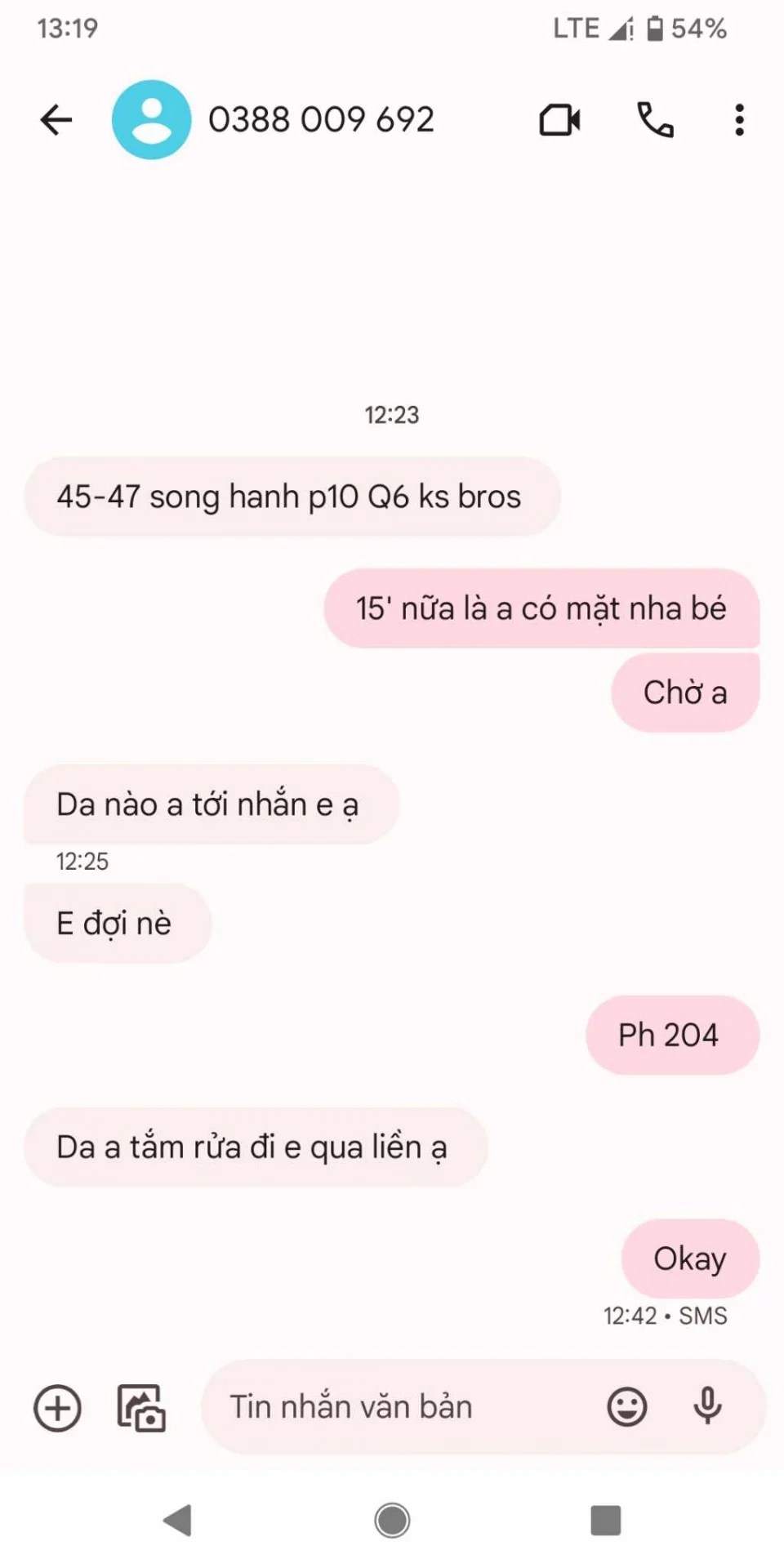Screen dimensions: 784x1568
Task: Tap the Okay message bubble
Action: pyautogui.click(x=690, y=1258)
